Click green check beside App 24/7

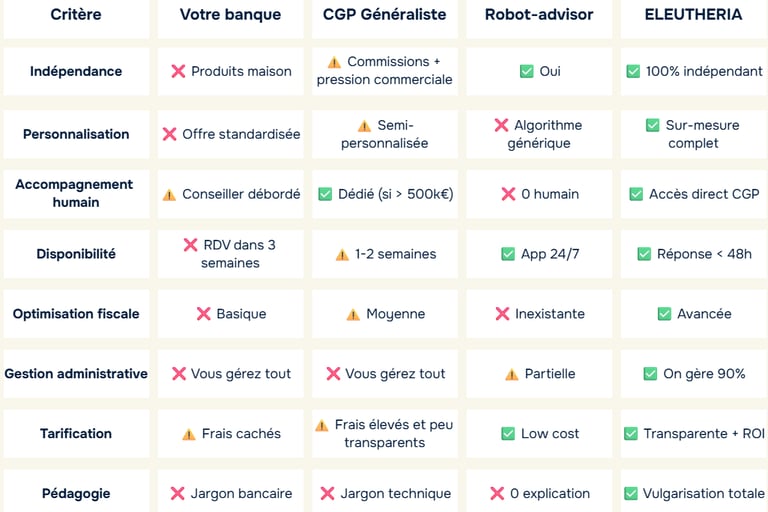(508, 254)
